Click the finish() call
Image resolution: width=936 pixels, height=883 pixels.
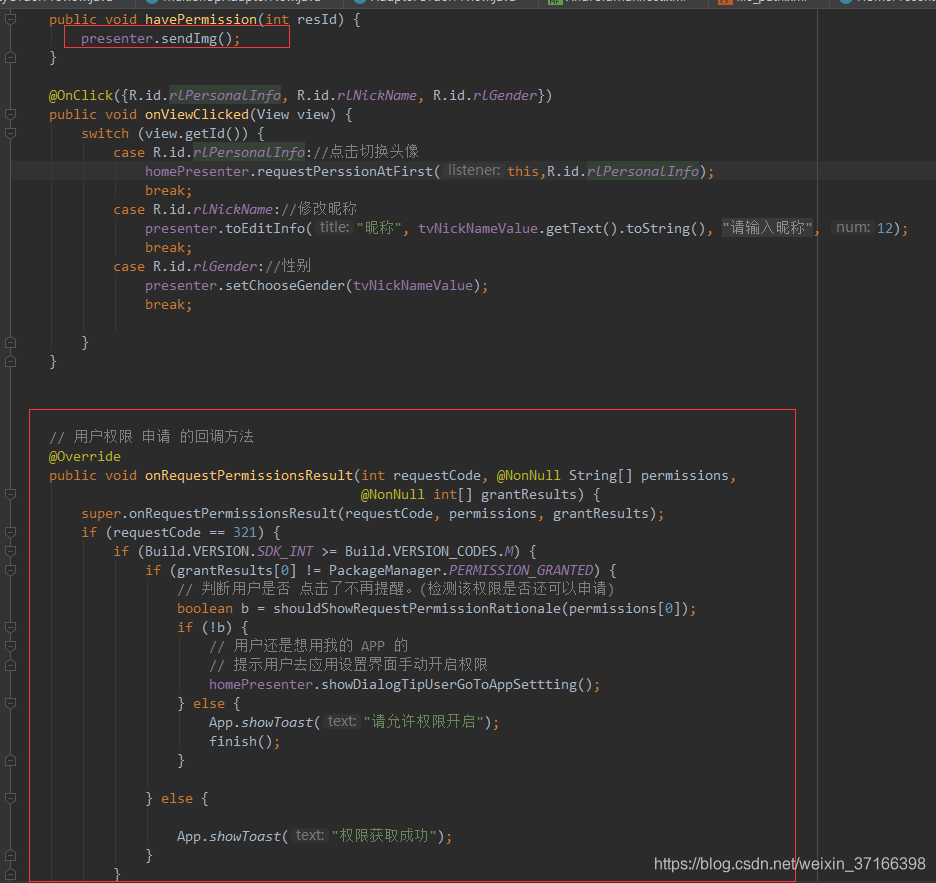(241, 742)
